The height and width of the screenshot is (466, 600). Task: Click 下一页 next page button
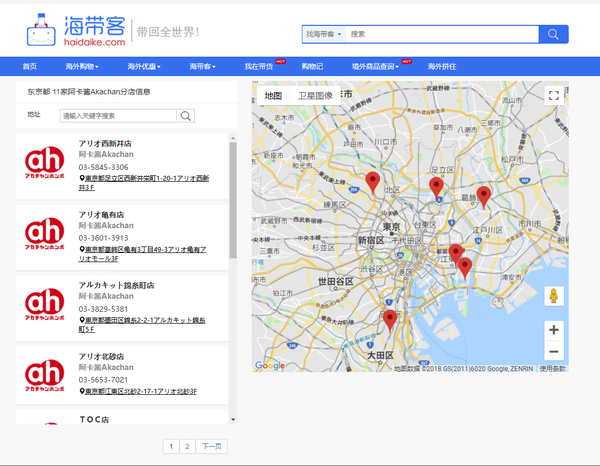pos(212,446)
